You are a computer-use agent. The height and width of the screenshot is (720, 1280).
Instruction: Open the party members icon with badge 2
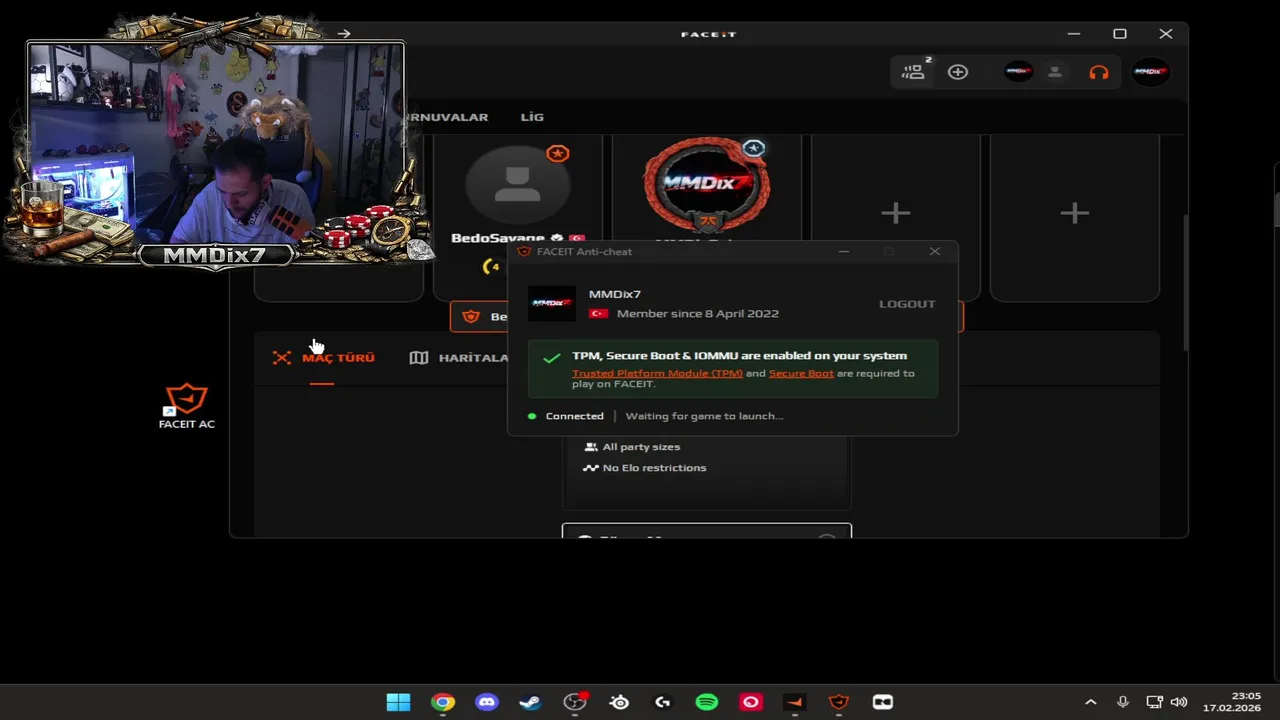pyautogui.click(x=914, y=71)
